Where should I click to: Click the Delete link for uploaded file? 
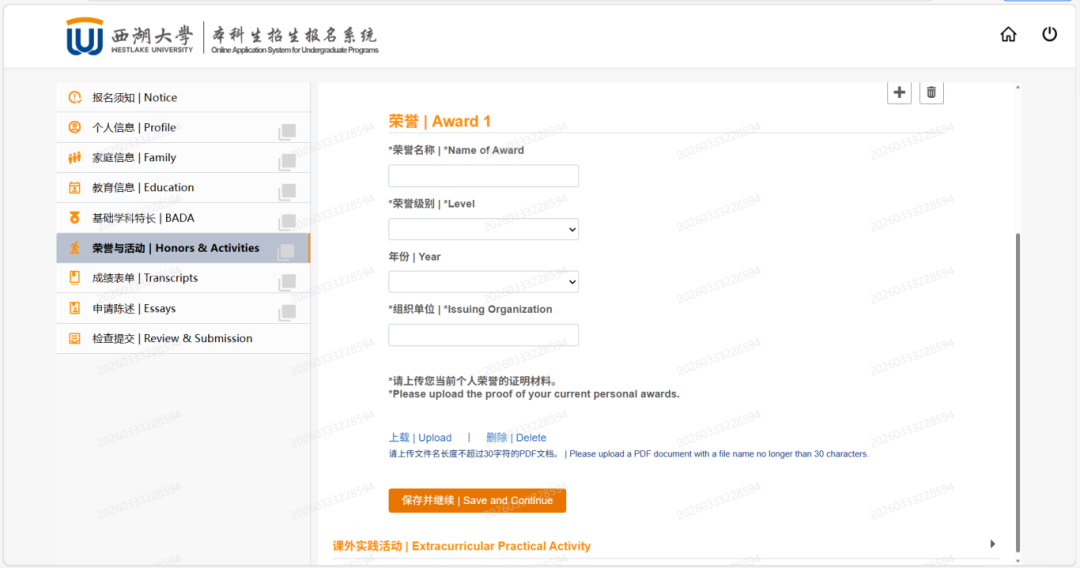pos(516,438)
